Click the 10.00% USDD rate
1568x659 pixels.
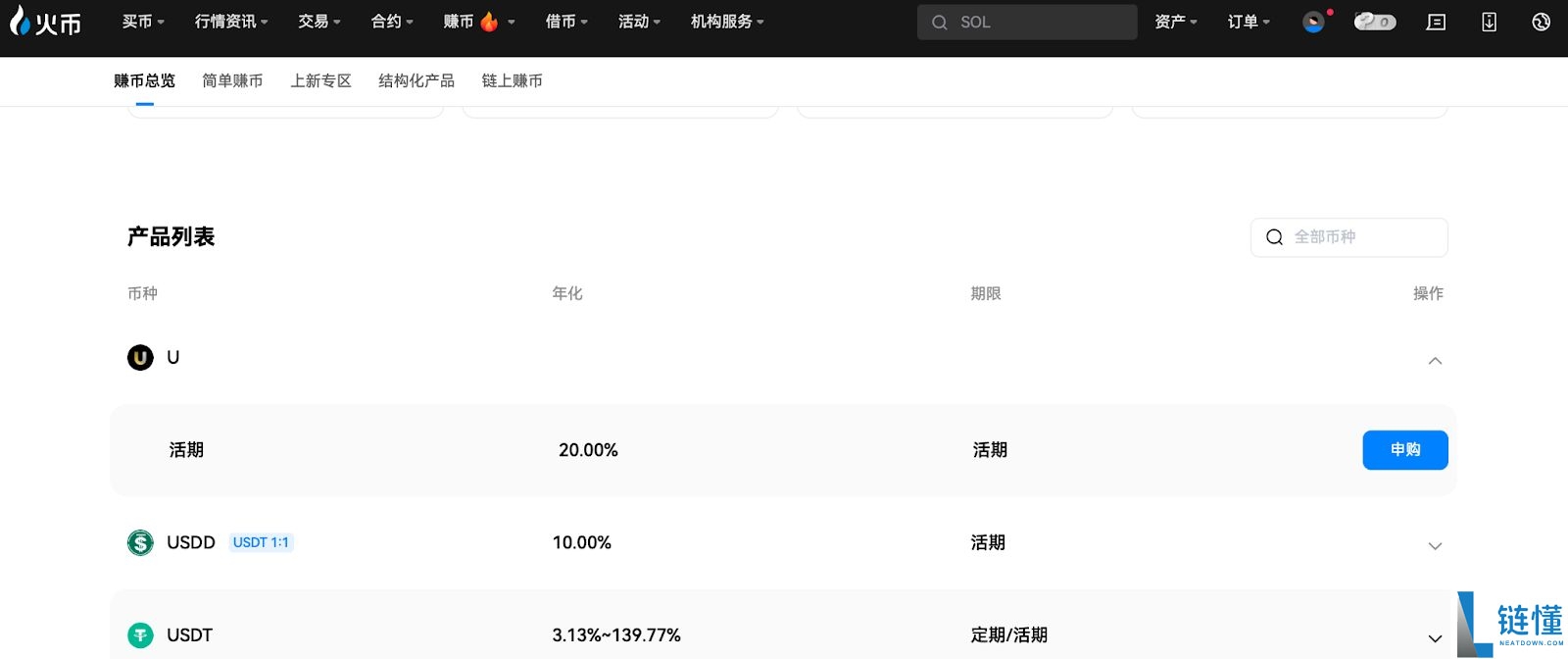tap(582, 542)
